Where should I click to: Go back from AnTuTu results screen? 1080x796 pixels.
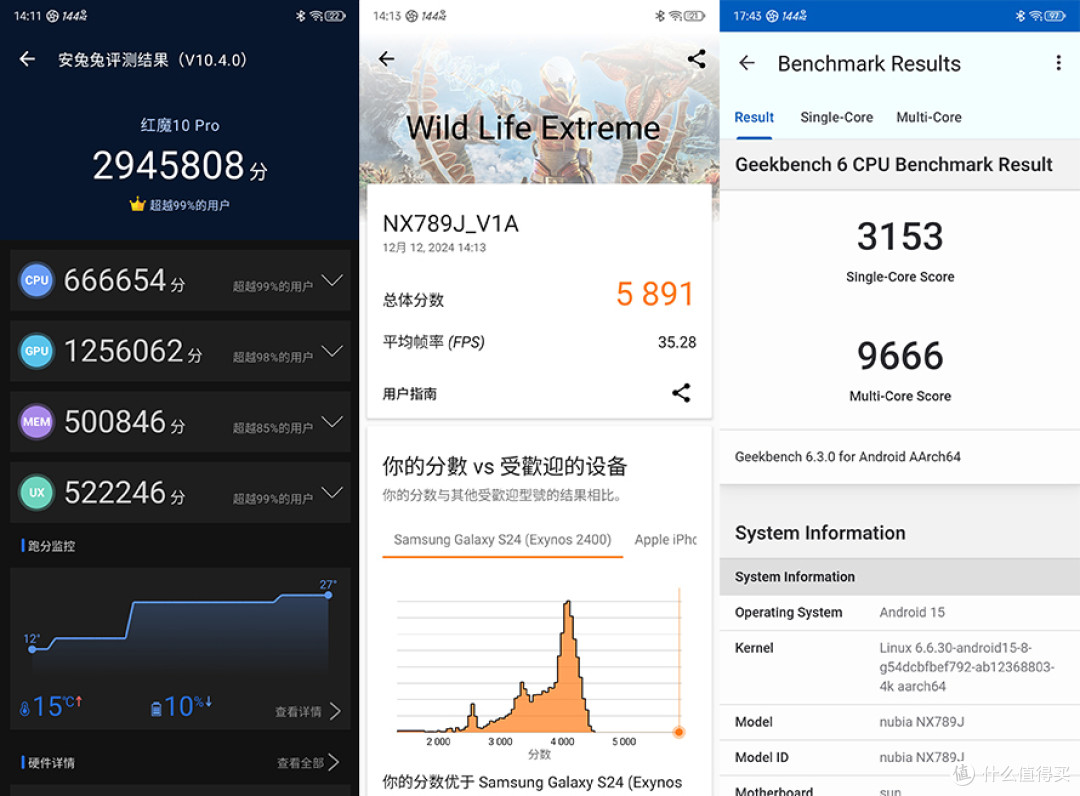coord(28,59)
